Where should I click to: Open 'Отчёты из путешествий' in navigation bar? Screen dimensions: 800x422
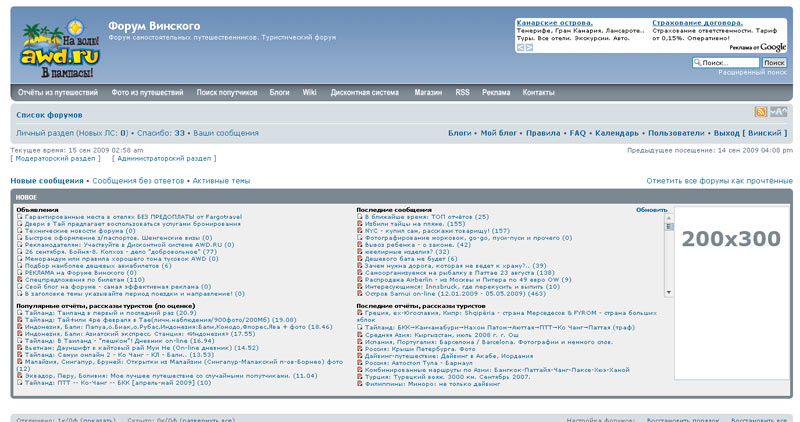(x=58, y=92)
